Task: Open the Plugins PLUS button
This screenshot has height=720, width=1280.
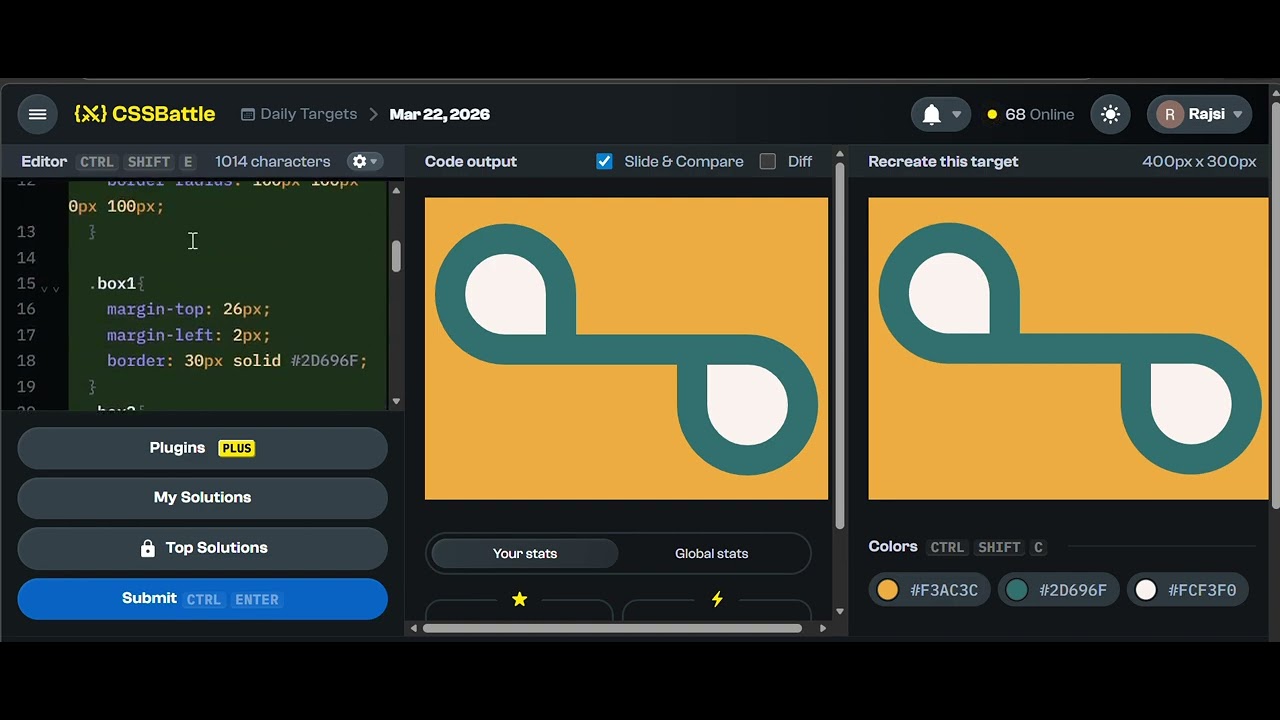Action: [x=202, y=448]
